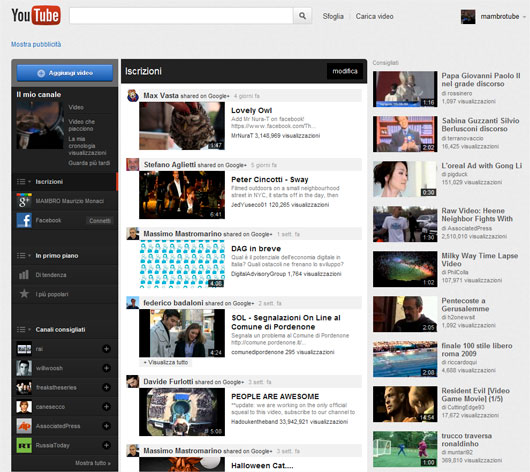Click Stefano Aglietti's profile avatar
The image size is (530, 472).
tap(133, 165)
